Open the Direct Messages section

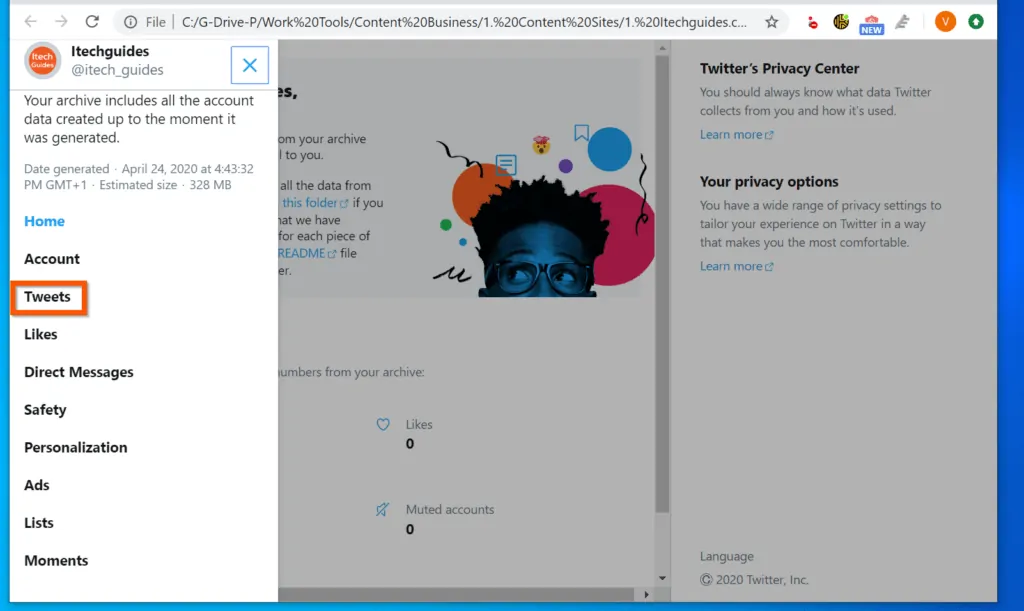tap(78, 372)
